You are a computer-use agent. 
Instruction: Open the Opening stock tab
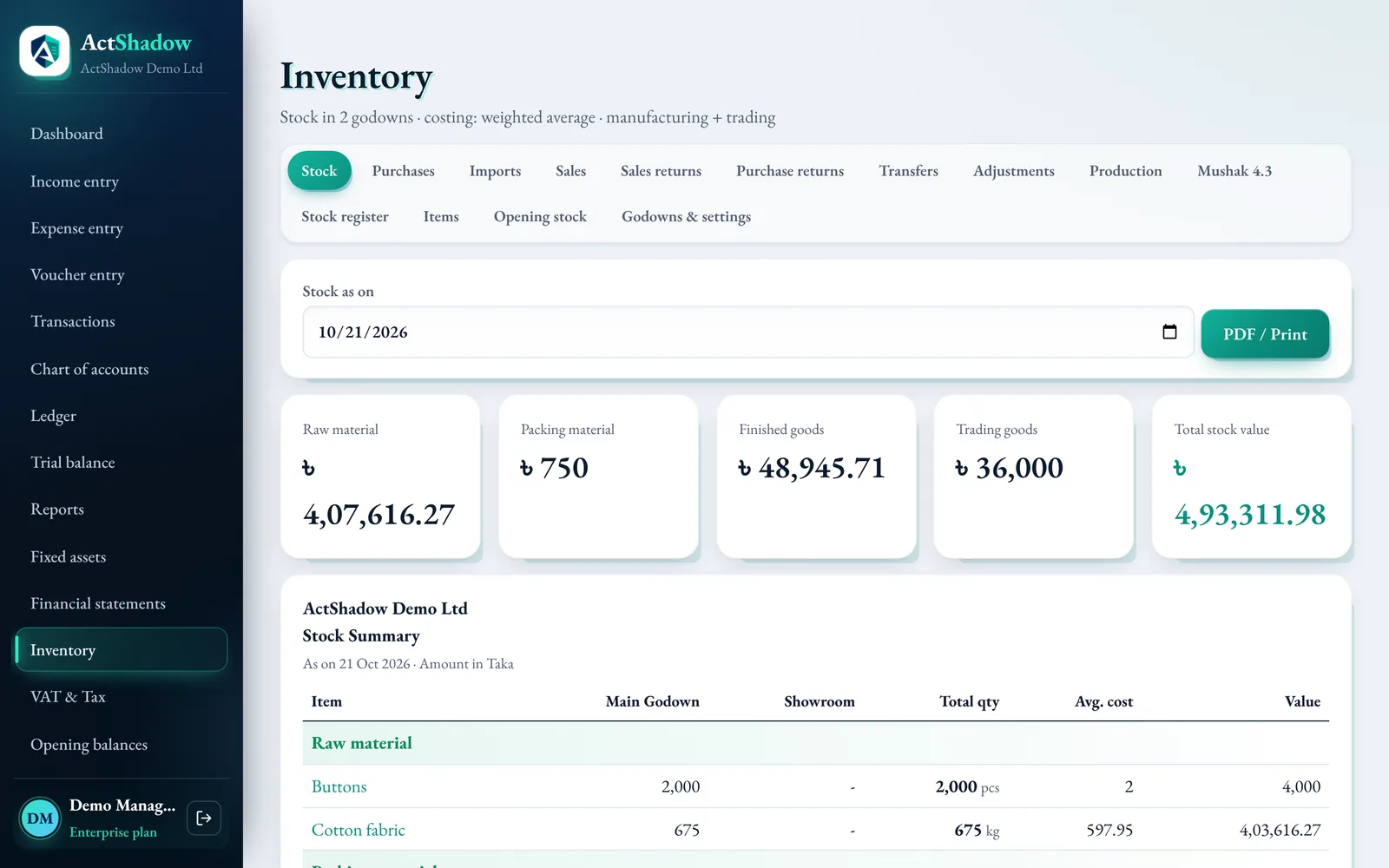click(x=540, y=217)
